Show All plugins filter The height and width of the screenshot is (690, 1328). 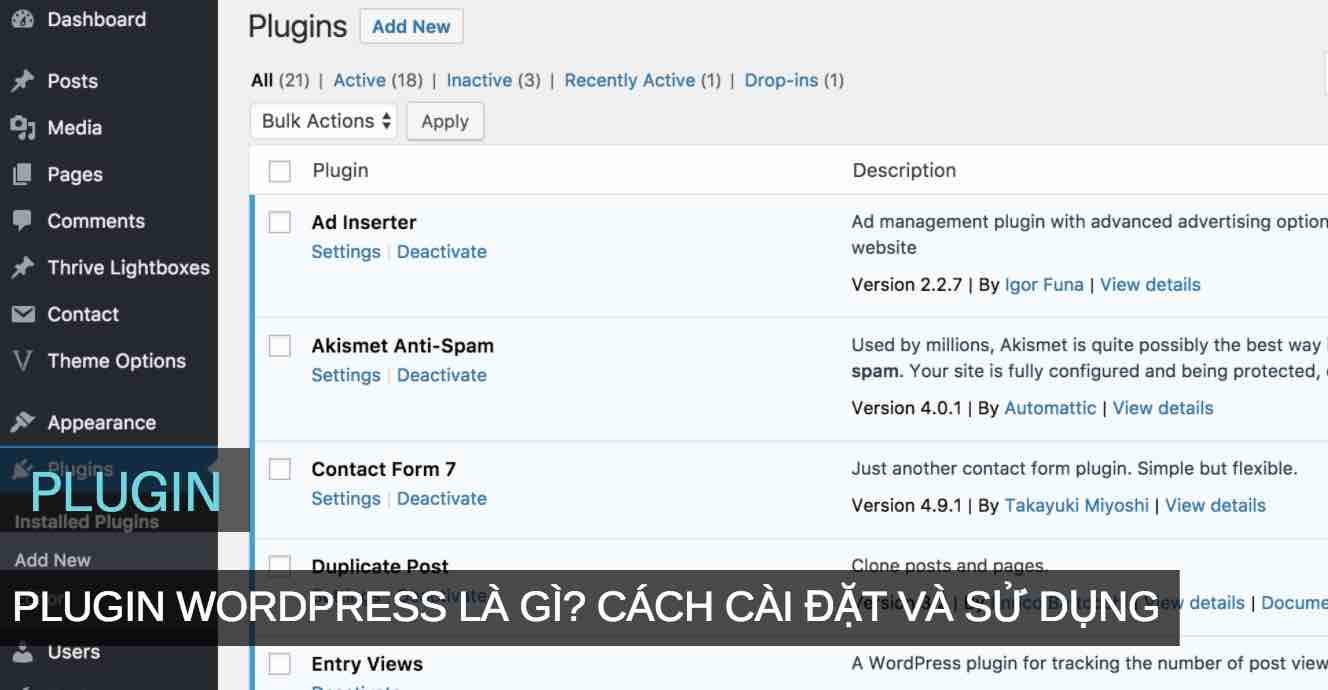point(262,80)
